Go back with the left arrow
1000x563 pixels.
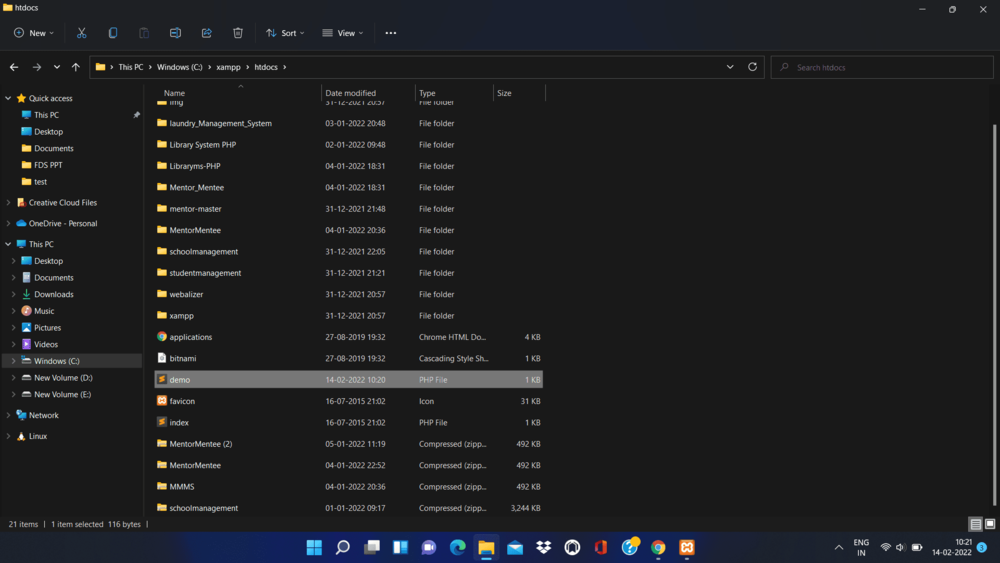click(14, 67)
